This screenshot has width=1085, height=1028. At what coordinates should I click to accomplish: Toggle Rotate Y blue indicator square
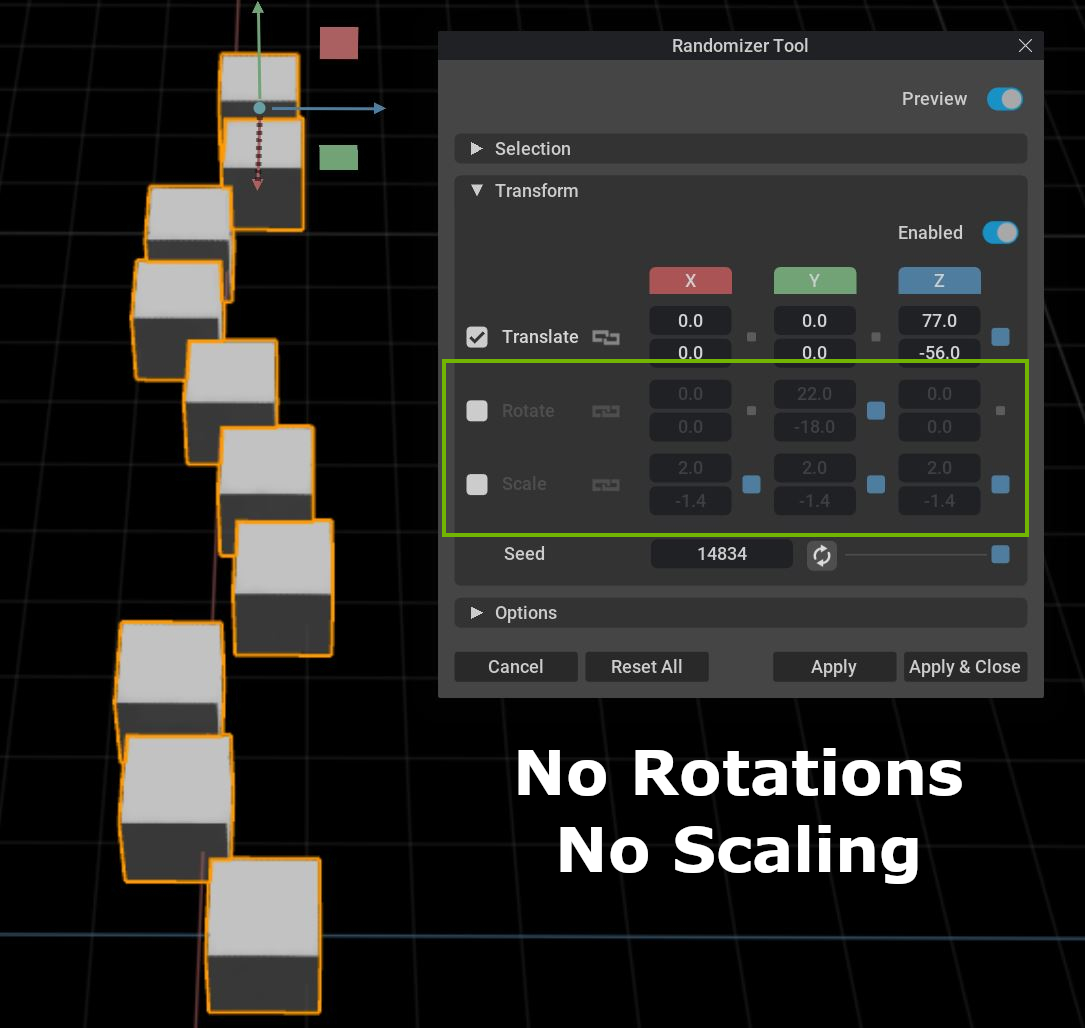875,411
